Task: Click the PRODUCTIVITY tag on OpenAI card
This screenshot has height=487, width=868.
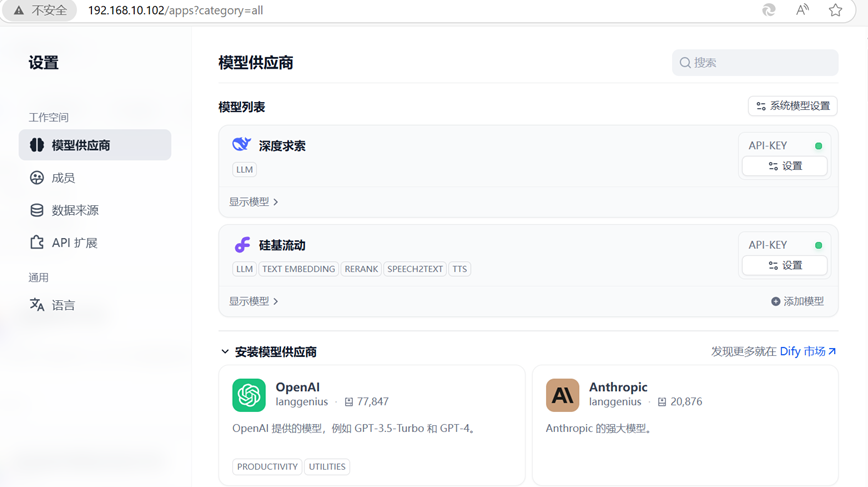Action: click(267, 467)
